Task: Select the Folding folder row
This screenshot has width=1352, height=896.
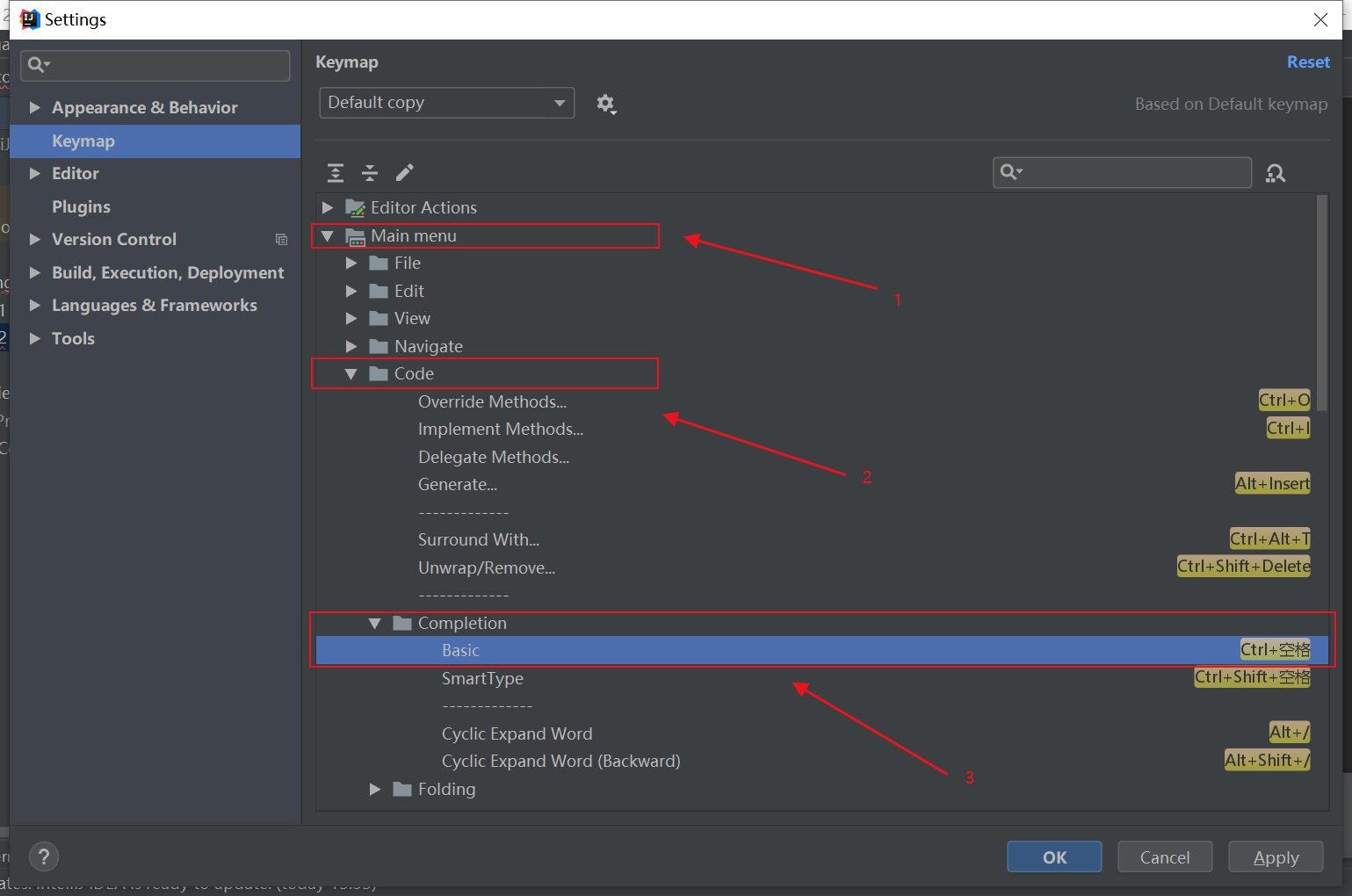Action: point(446,790)
